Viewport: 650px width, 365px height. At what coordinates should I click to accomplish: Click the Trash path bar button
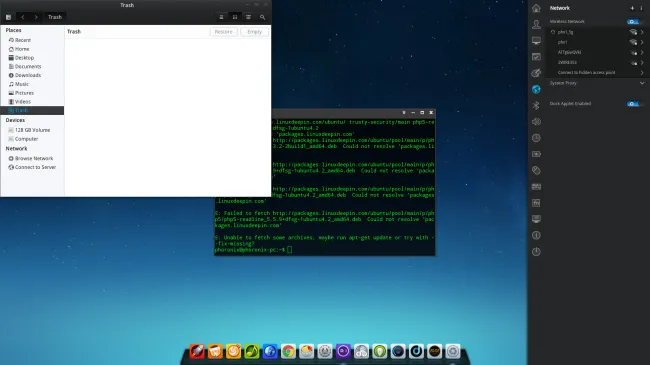[55, 17]
